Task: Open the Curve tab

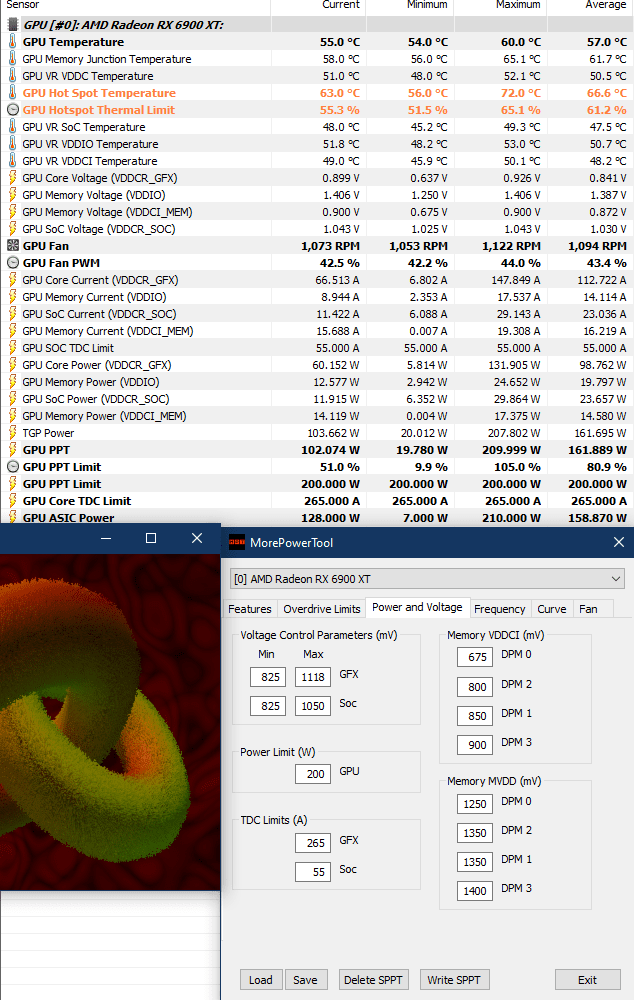Action: coord(551,609)
